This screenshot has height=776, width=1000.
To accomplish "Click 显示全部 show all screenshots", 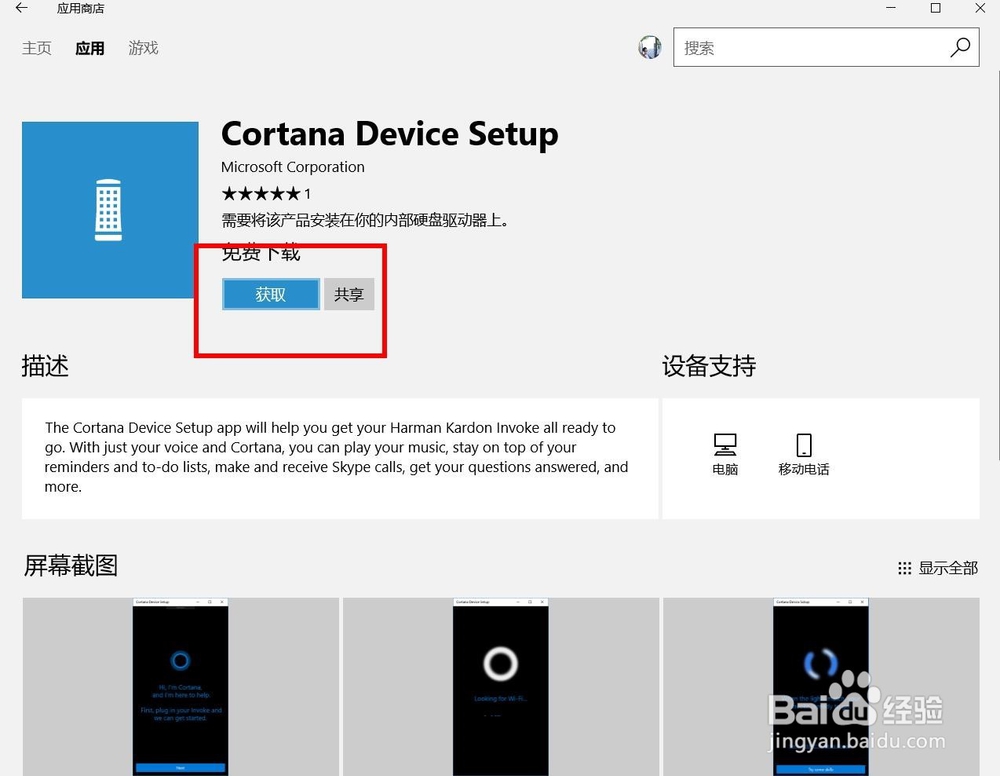I will 938,567.
